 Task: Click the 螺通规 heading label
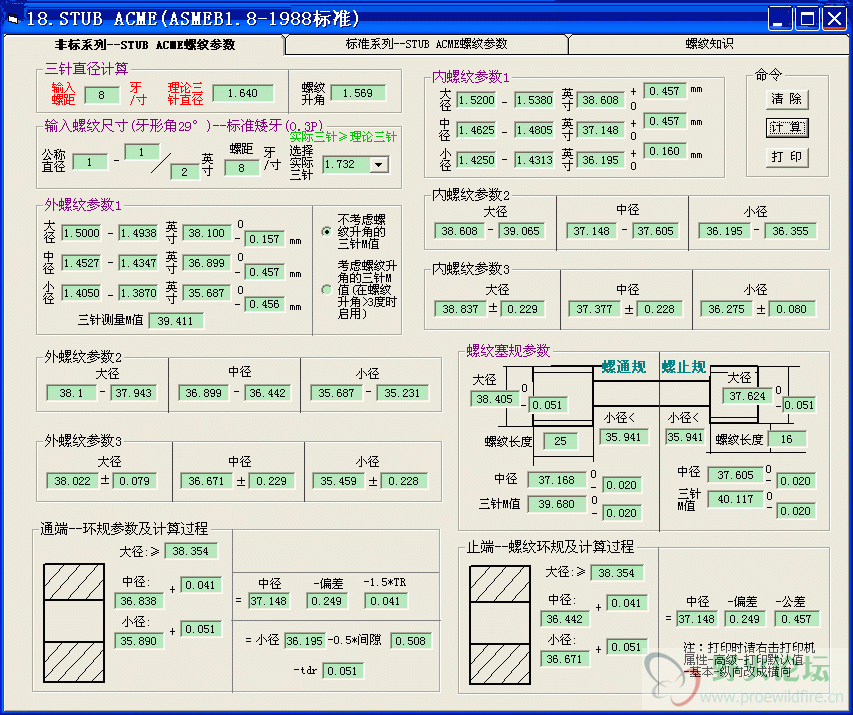[624, 367]
